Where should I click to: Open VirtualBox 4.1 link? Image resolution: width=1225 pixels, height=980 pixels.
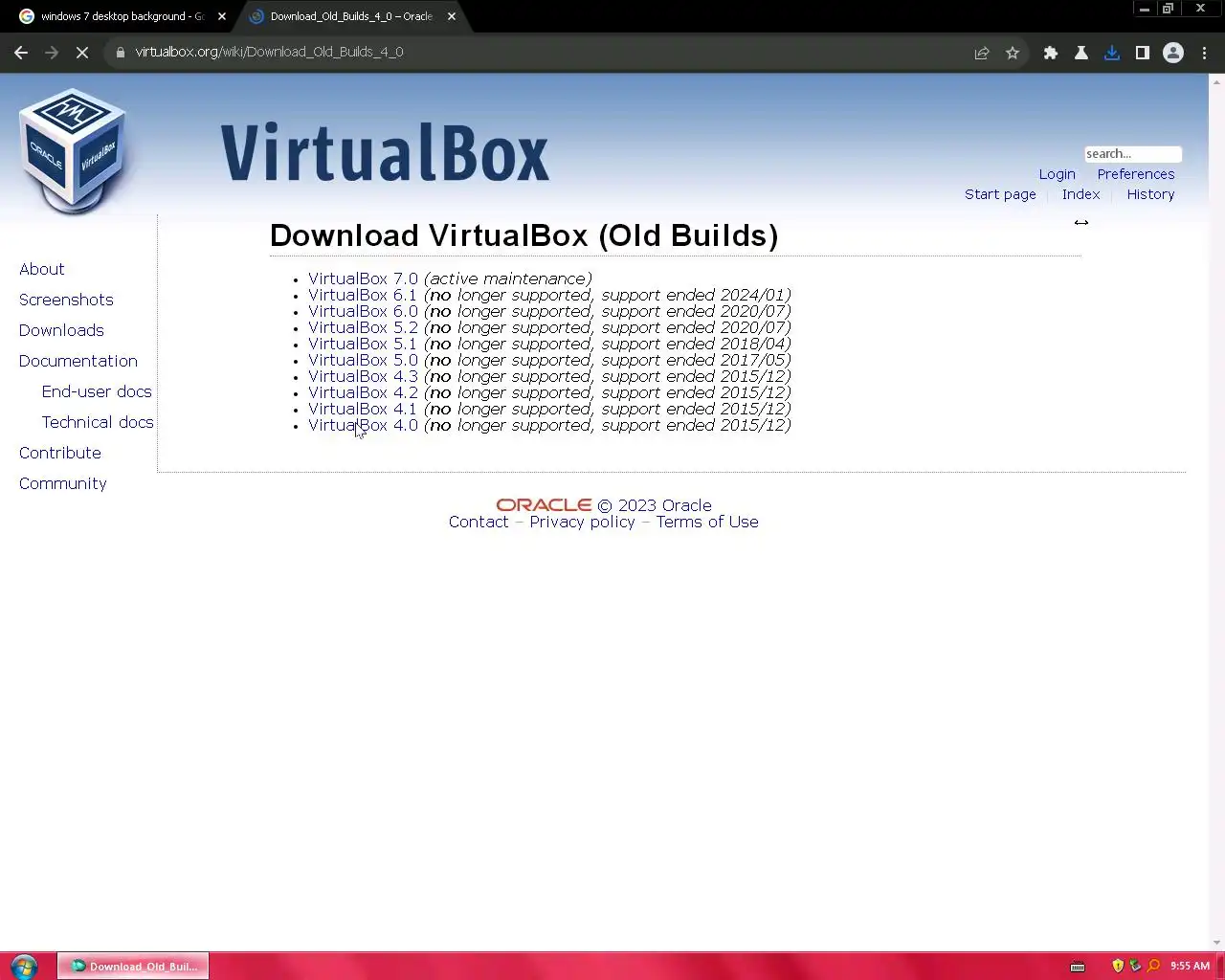click(x=363, y=410)
